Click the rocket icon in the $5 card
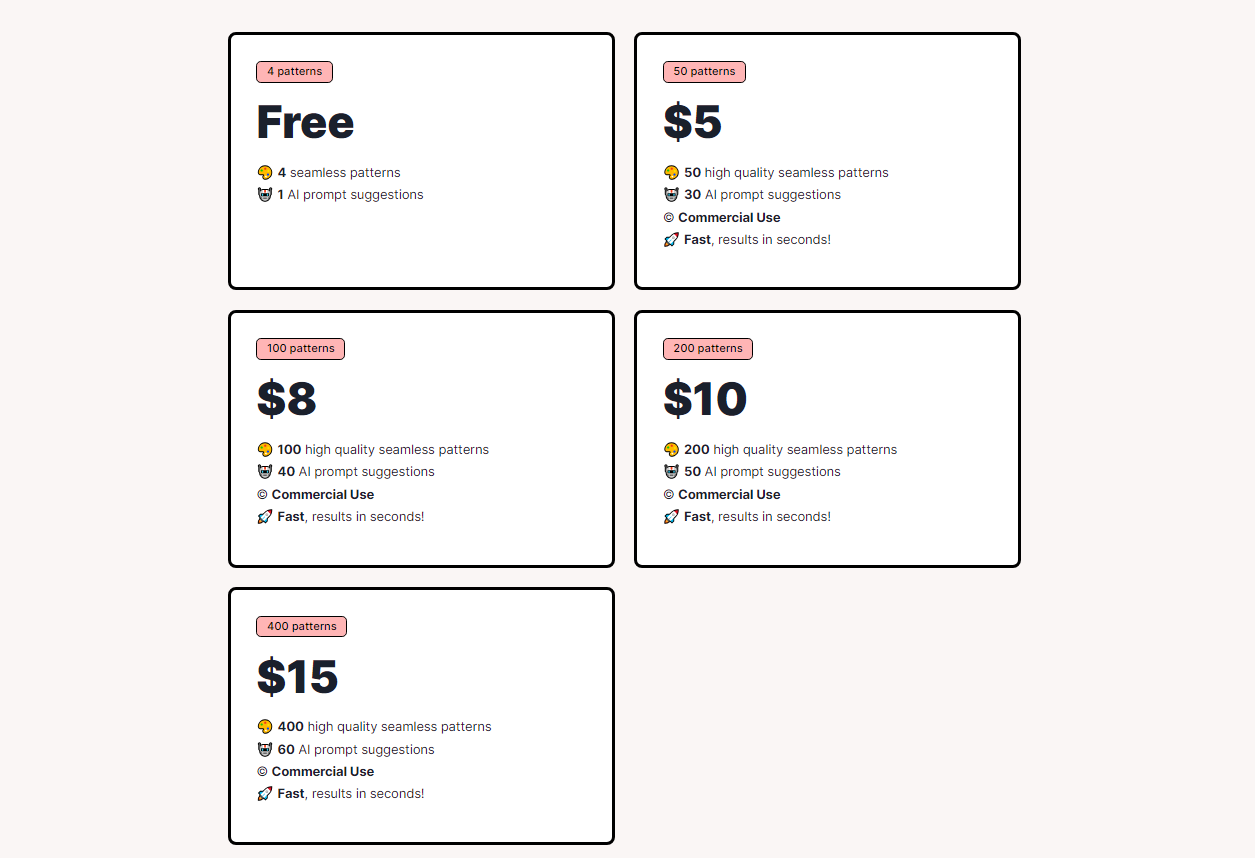The image size is (1255, 858). (671, 240)
